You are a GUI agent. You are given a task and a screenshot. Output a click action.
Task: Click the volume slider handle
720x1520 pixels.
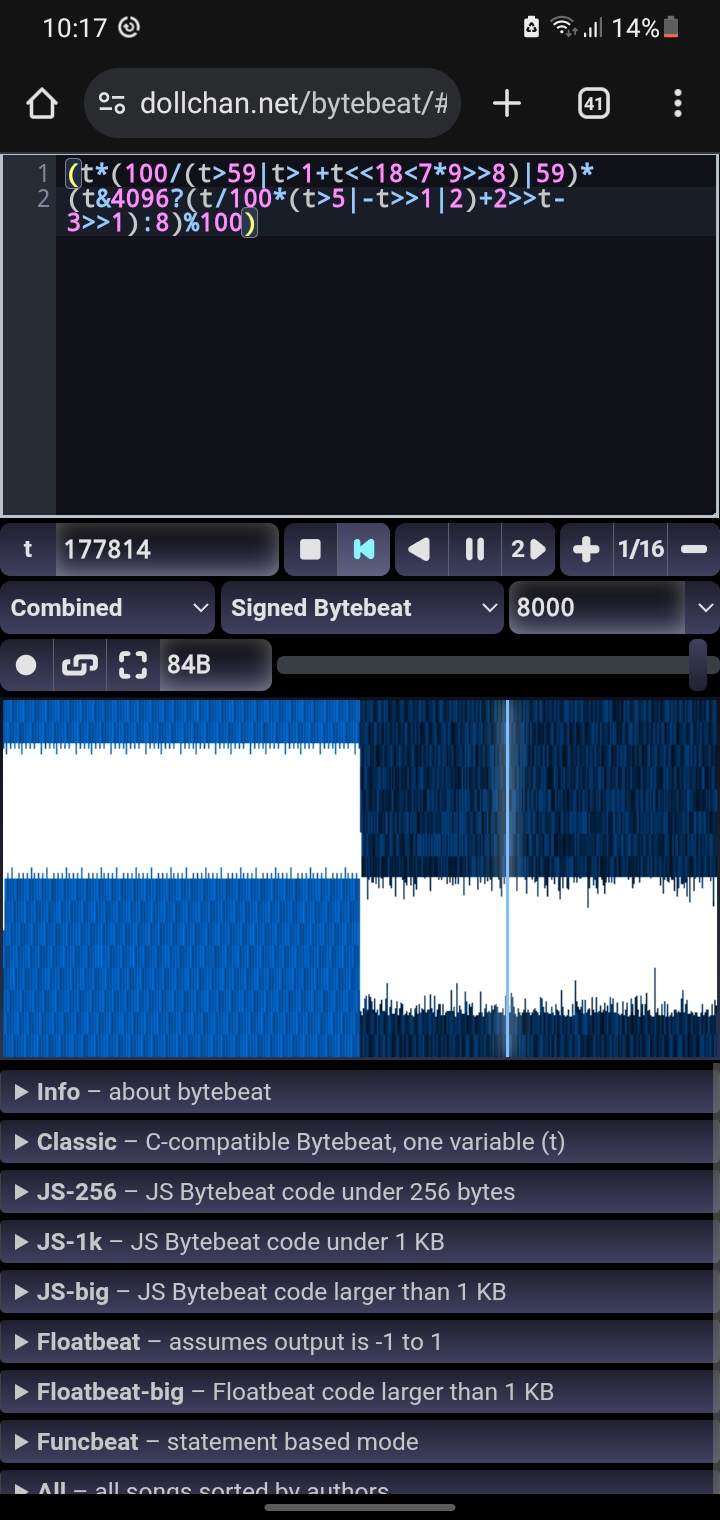tap(698, 665)
